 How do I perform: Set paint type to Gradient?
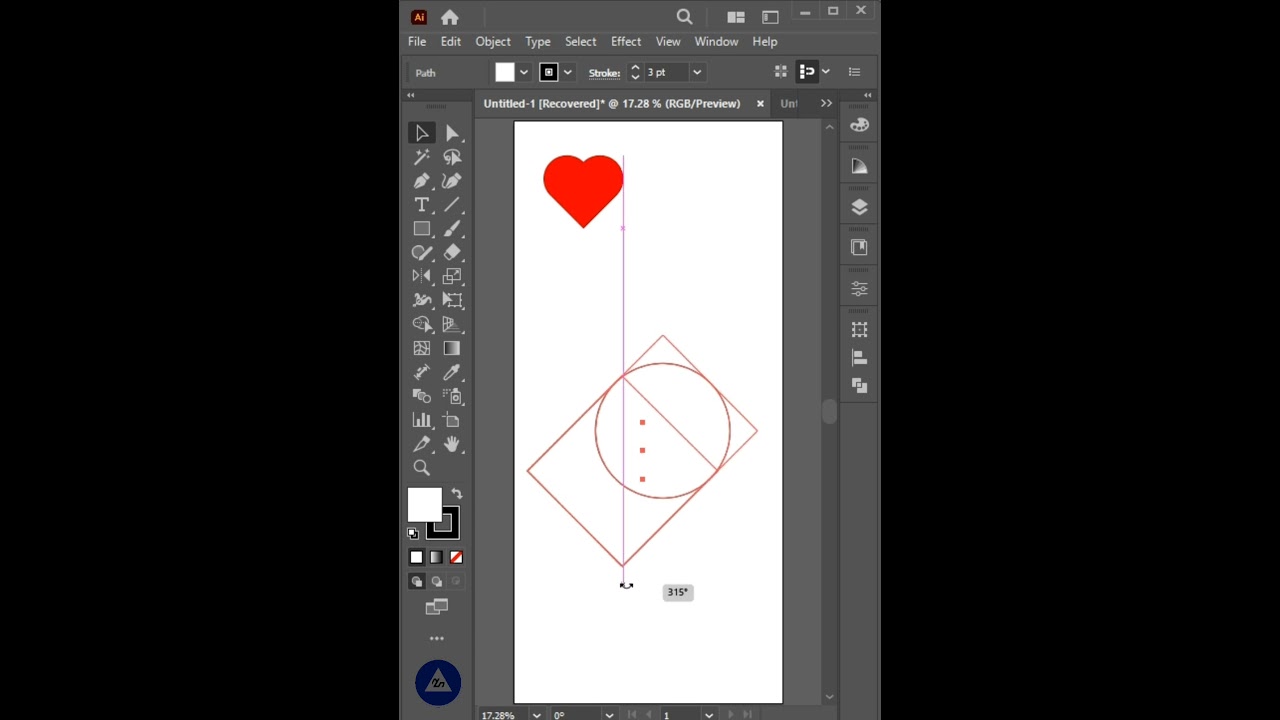pyautogui.click(x=436, y=557)
